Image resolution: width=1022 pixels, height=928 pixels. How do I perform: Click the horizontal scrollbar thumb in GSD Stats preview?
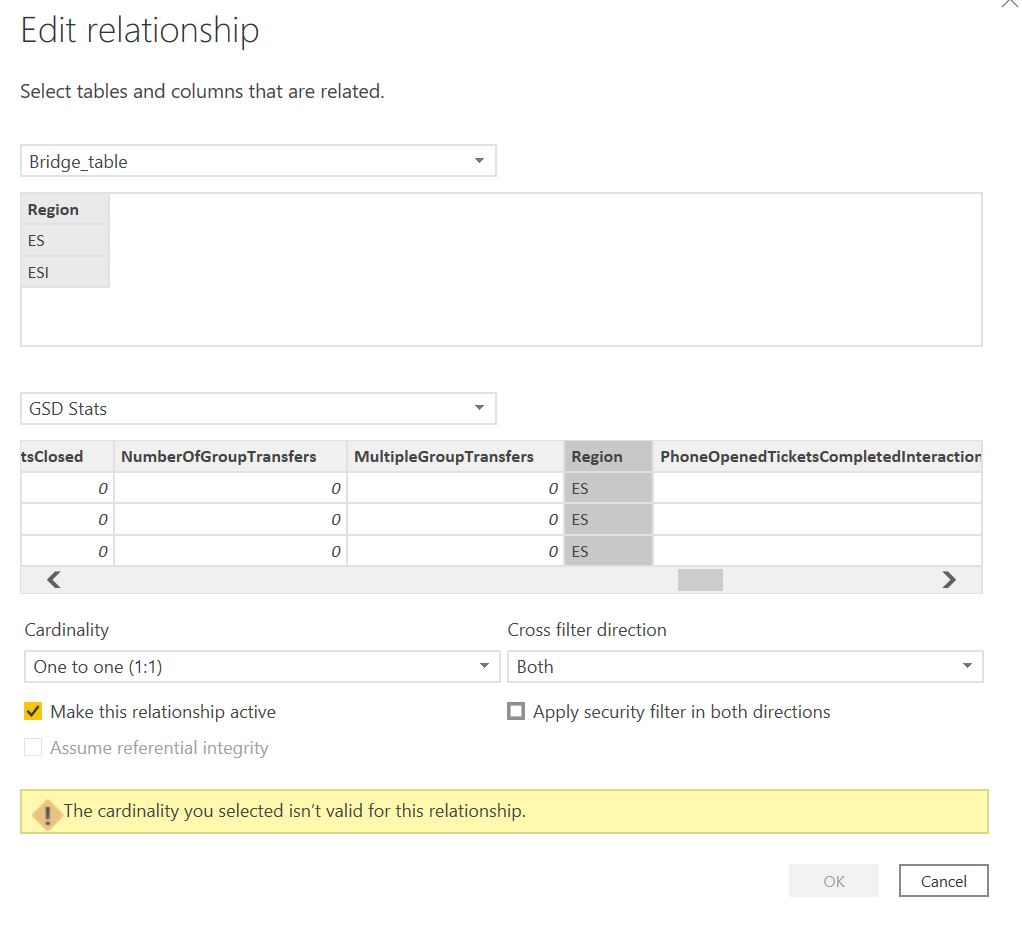(x=700, y=579)
